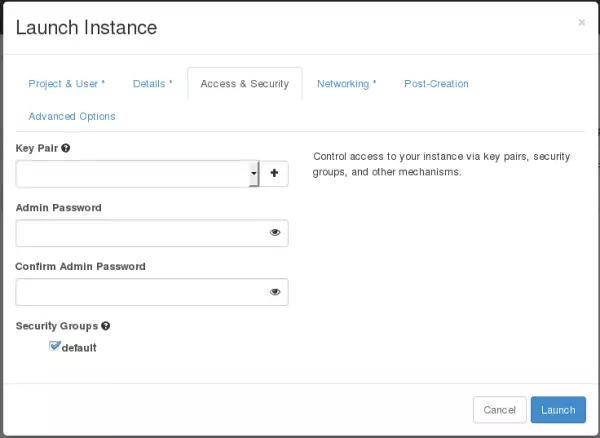Click the plus icon to add key pair
600x438 pixels.
[x=274, y=173]
